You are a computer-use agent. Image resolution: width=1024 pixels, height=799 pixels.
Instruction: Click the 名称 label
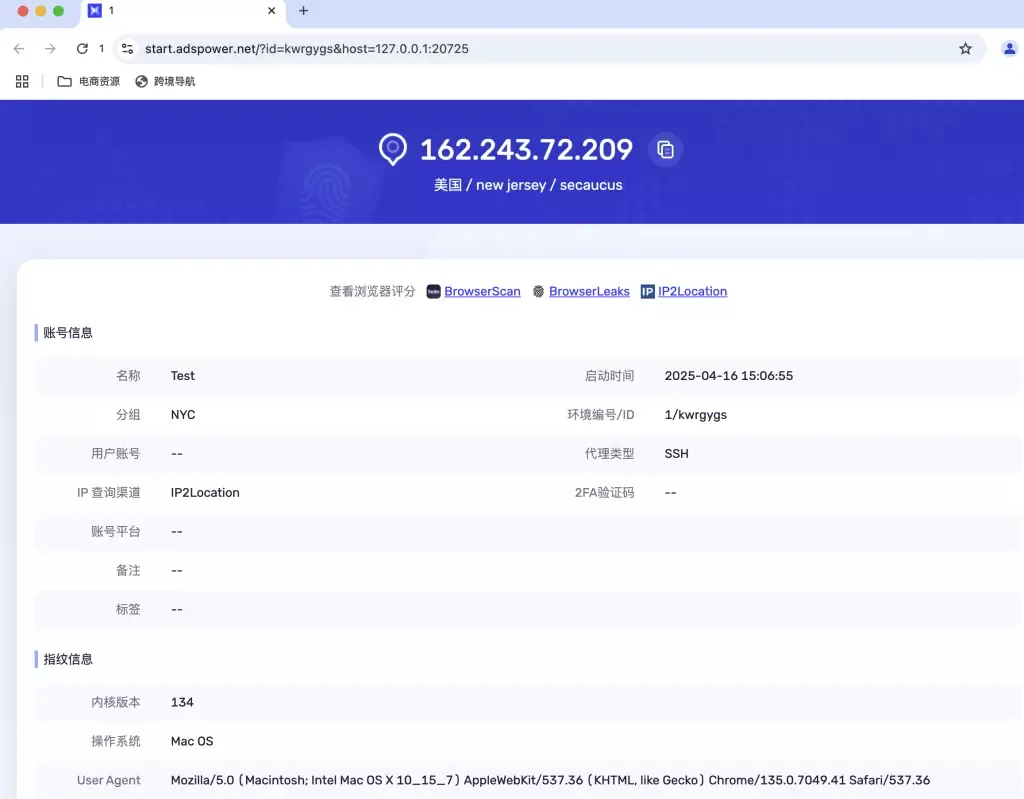tap(128, 376)
